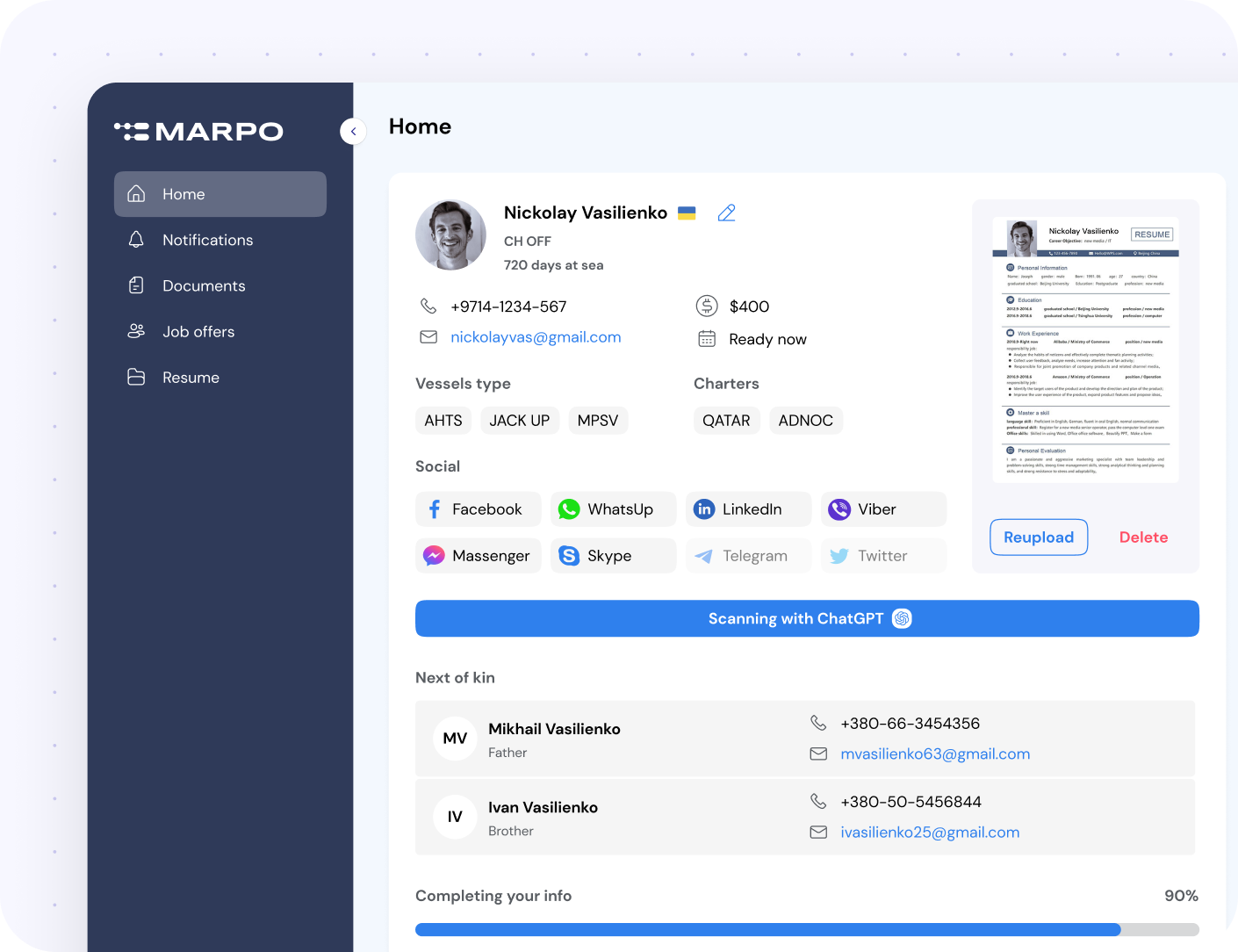Click the Telegram social button
This screenshot has height=952, width=1238.
pos(748,556)
